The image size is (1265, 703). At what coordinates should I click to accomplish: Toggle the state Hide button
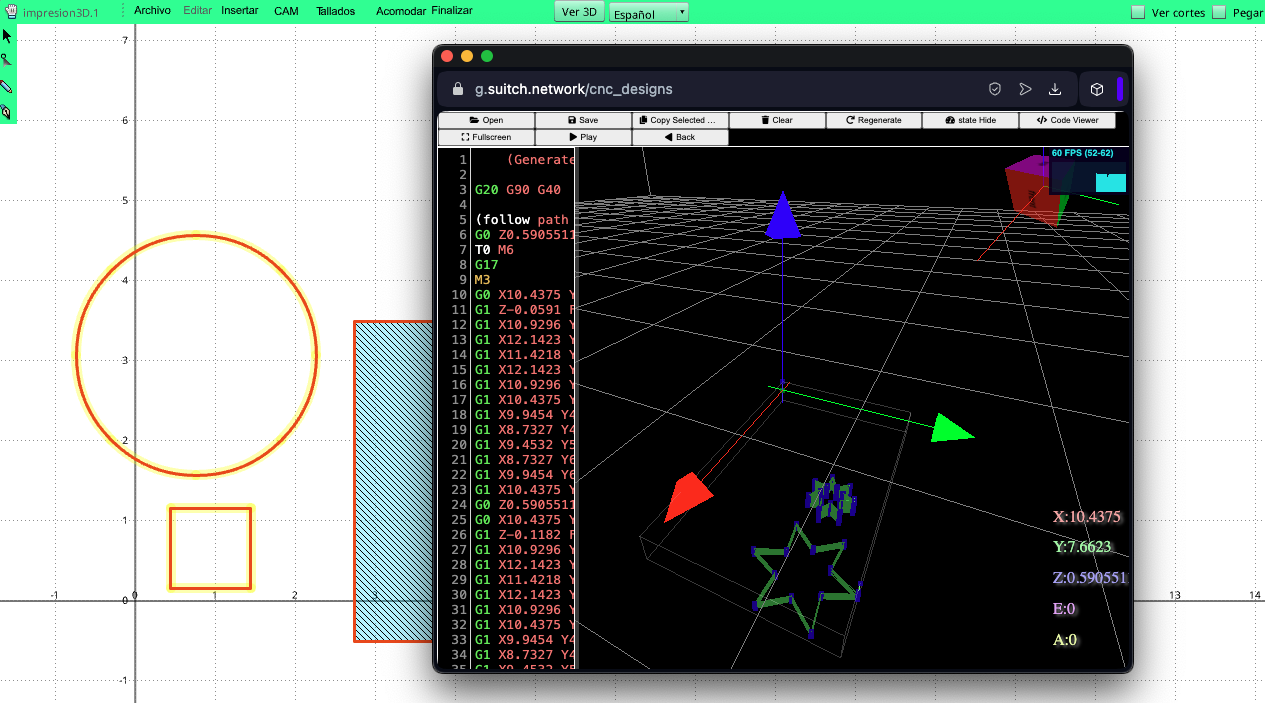coord(970,120)
